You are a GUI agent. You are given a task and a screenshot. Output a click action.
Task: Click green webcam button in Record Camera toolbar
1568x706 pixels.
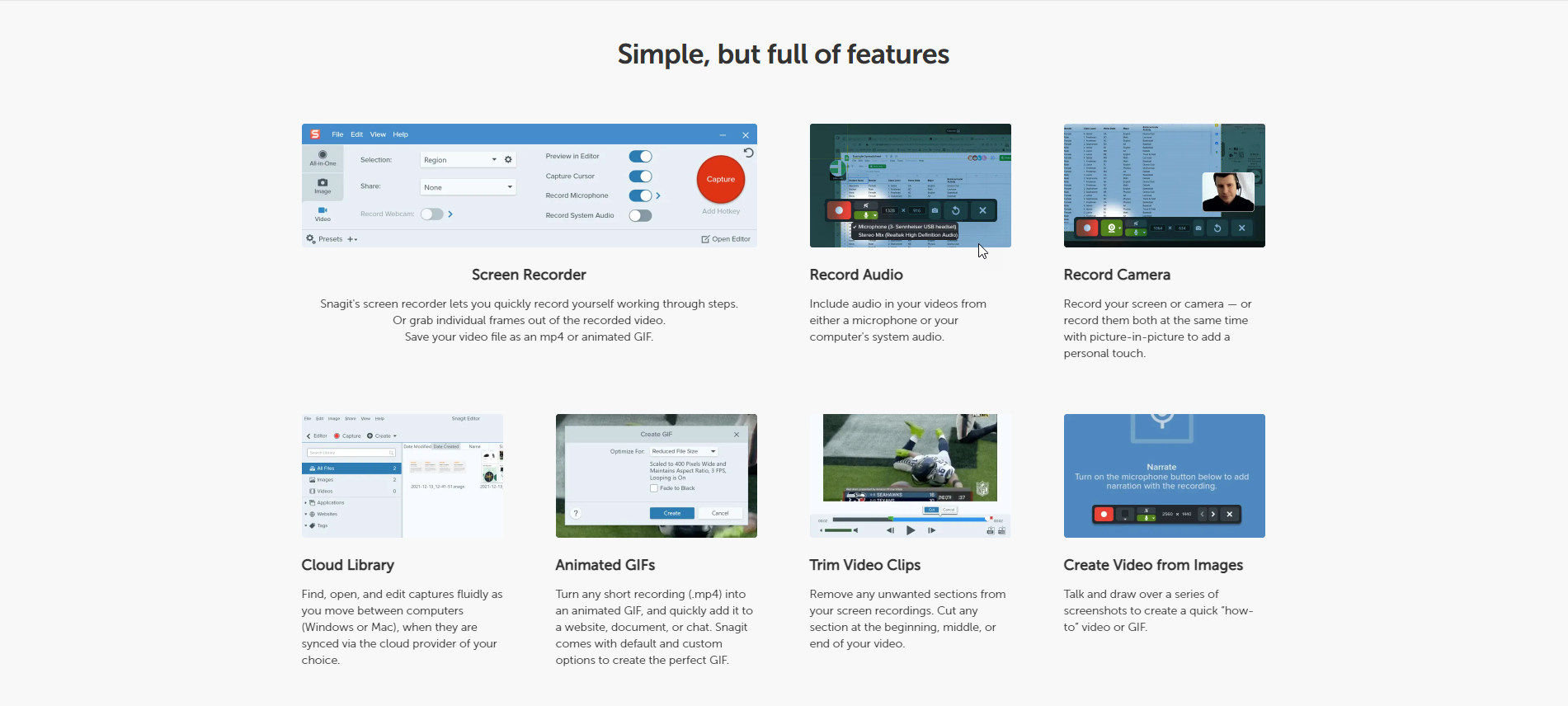coord(1112,228)
